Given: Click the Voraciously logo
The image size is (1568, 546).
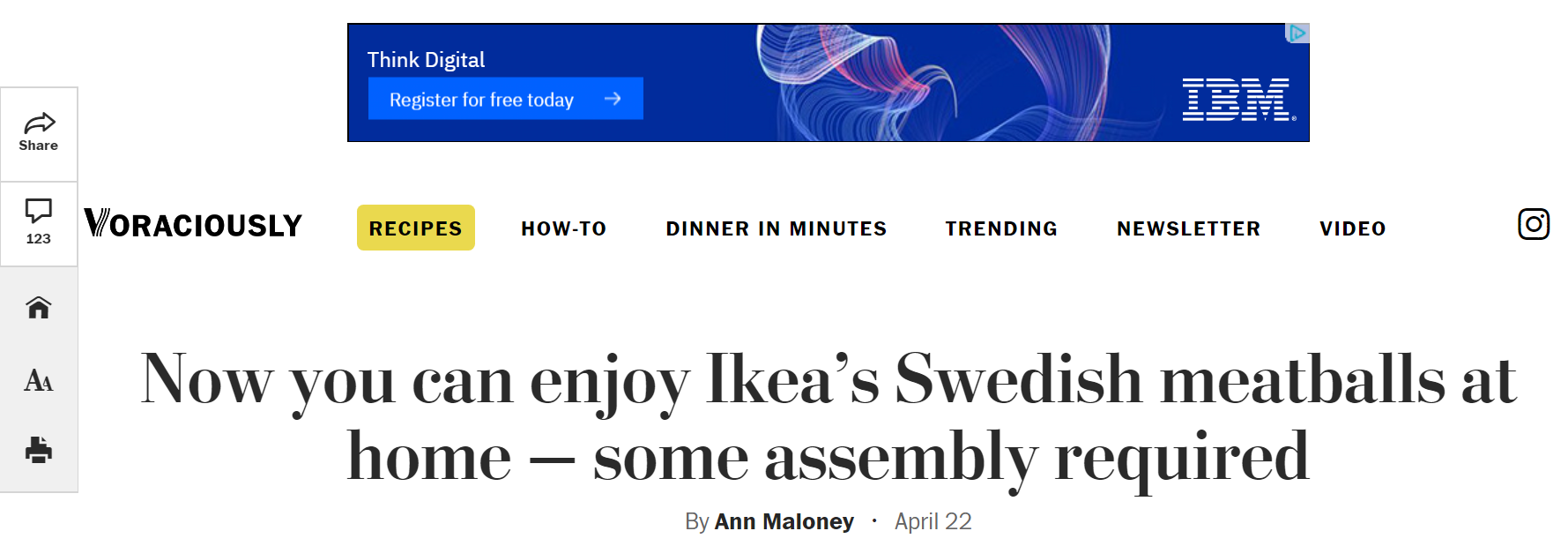Looking at the screenshot, I should click(x=193, y=224).
